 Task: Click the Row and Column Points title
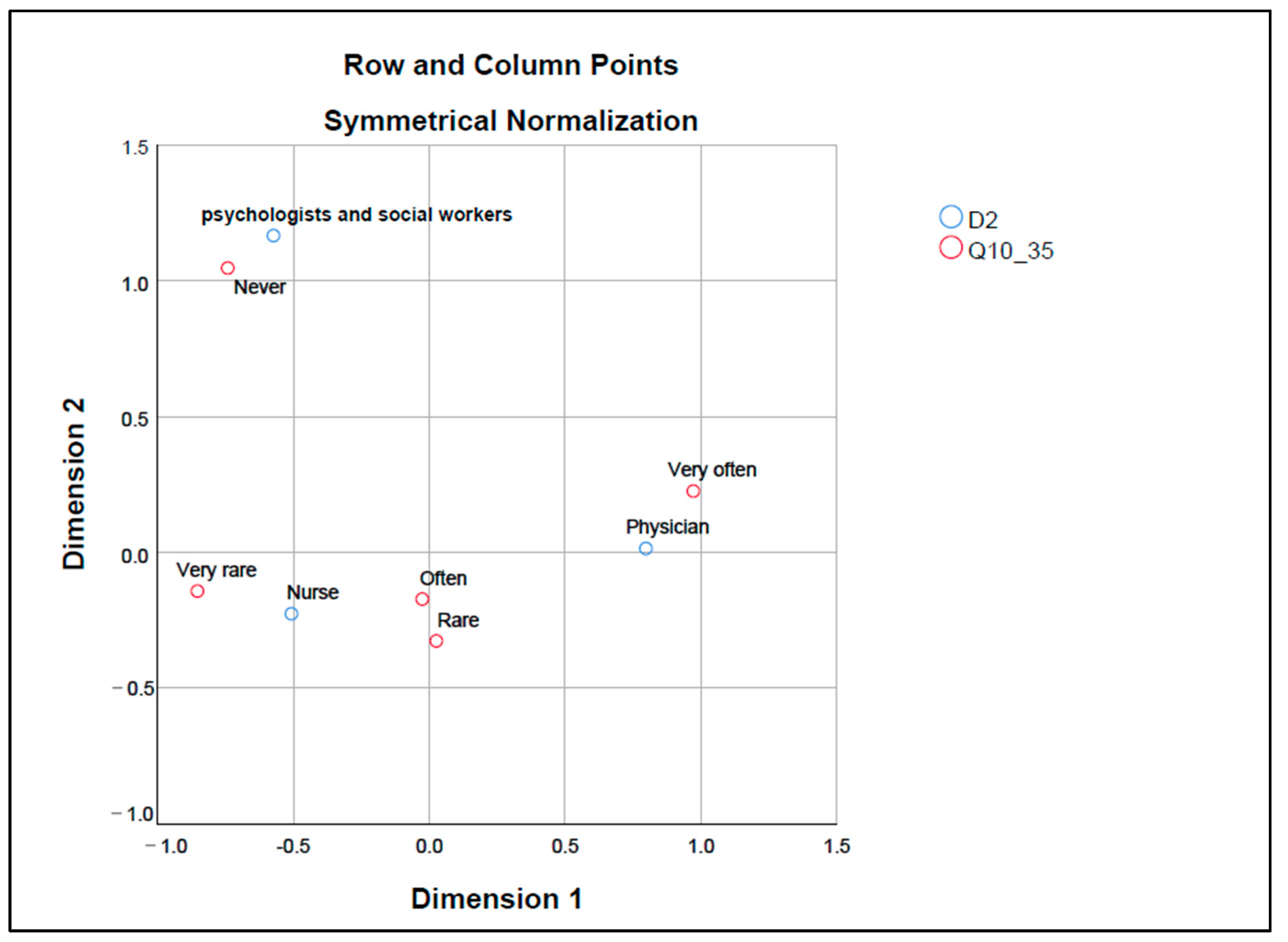[511, 65]
